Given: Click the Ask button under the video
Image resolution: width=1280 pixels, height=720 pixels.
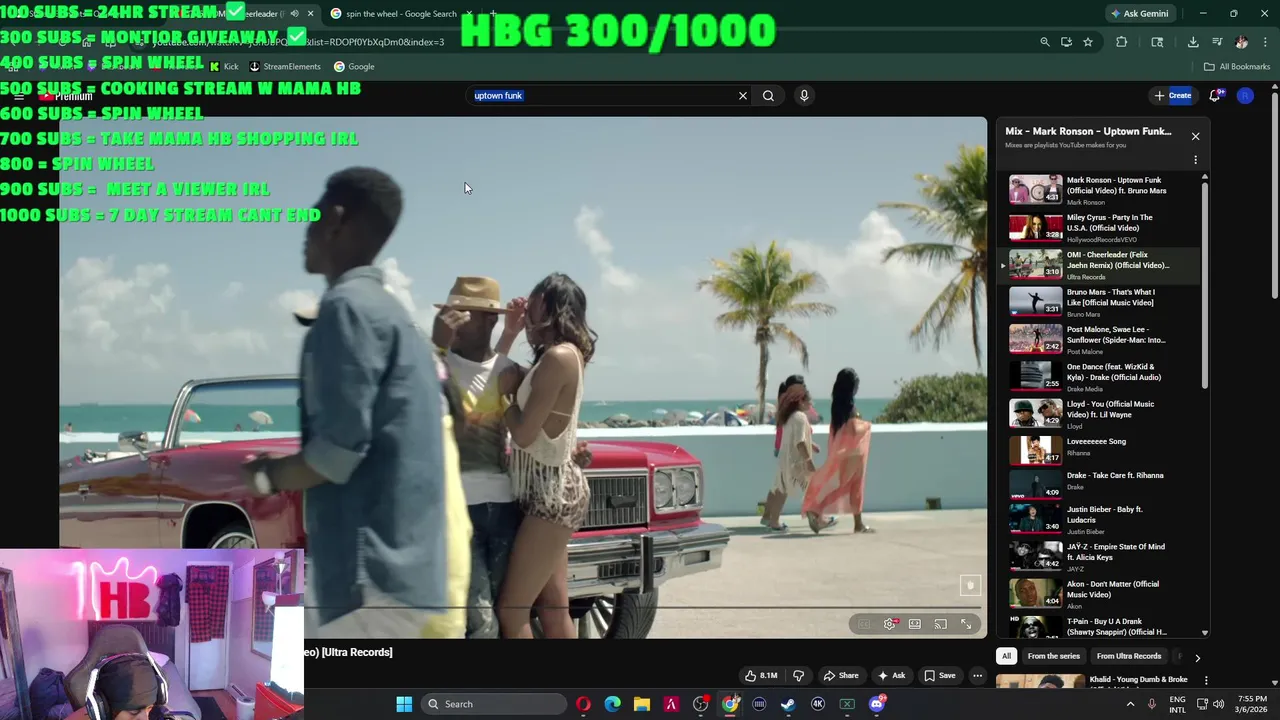Looking at the screenshot, I should click(891, 675).
